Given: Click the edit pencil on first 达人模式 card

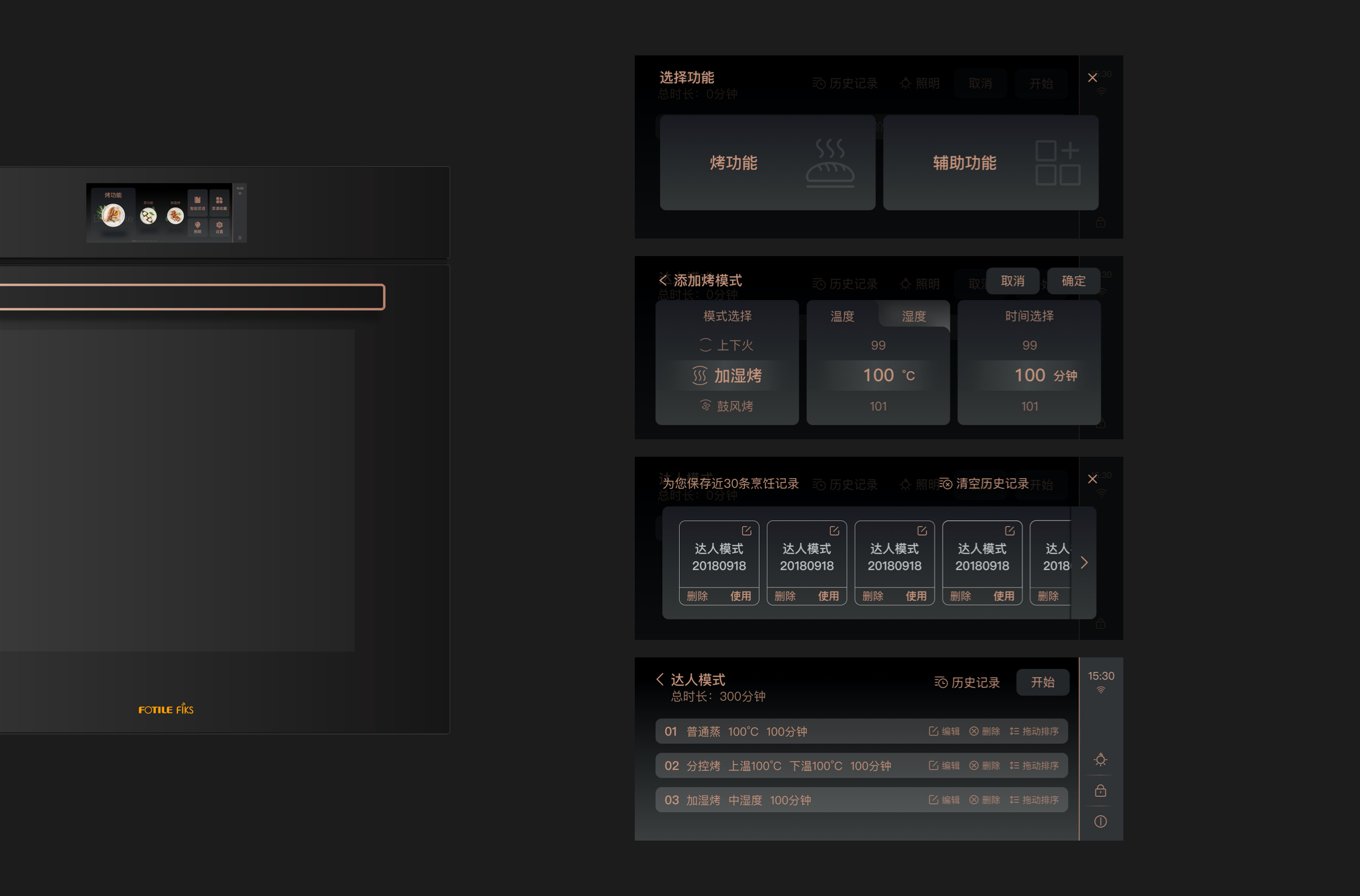Looking at the screenshot, I should tap(747, 530).
